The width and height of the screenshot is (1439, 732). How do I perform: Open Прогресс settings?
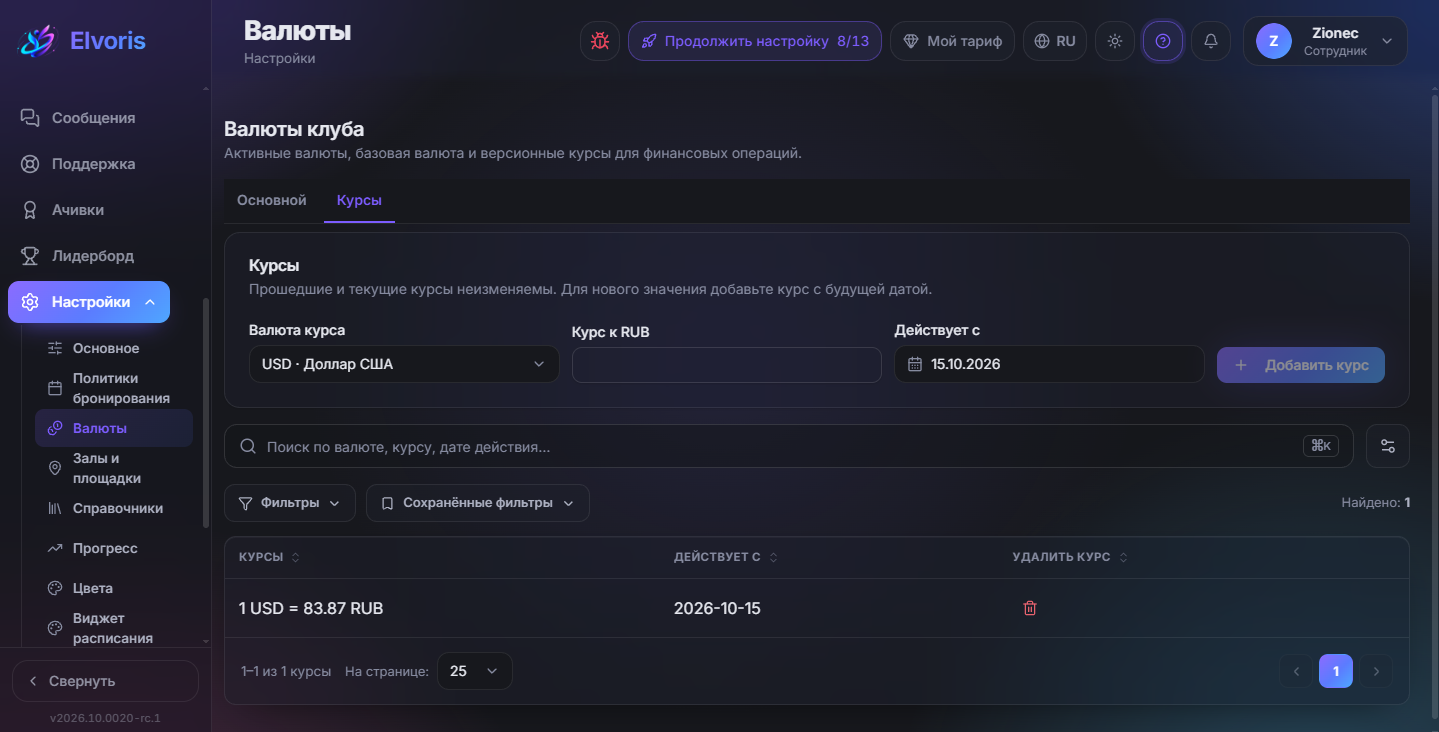[x=114, y=548]
